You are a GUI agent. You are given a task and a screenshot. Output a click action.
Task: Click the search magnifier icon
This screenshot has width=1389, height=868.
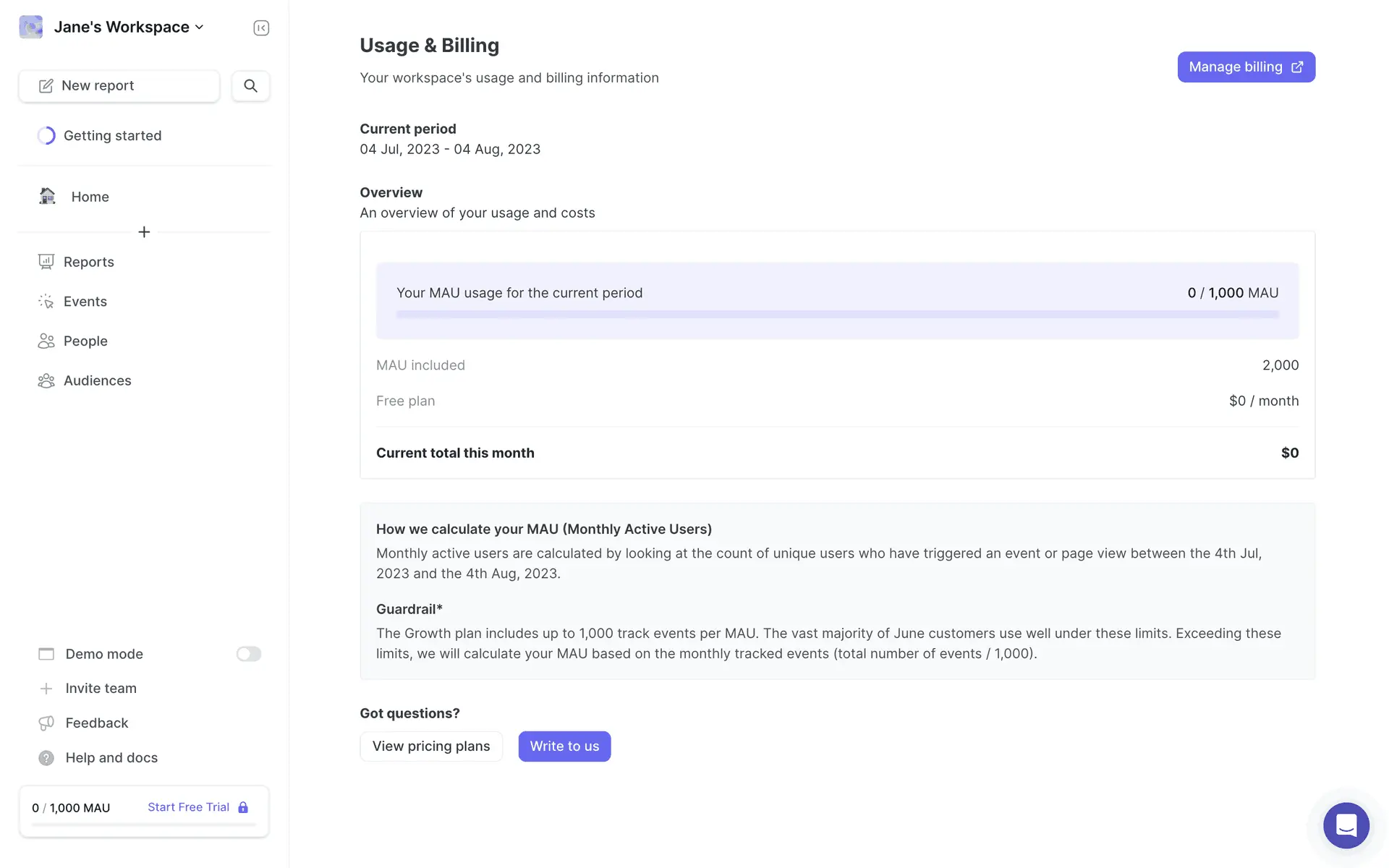point(250,86)
